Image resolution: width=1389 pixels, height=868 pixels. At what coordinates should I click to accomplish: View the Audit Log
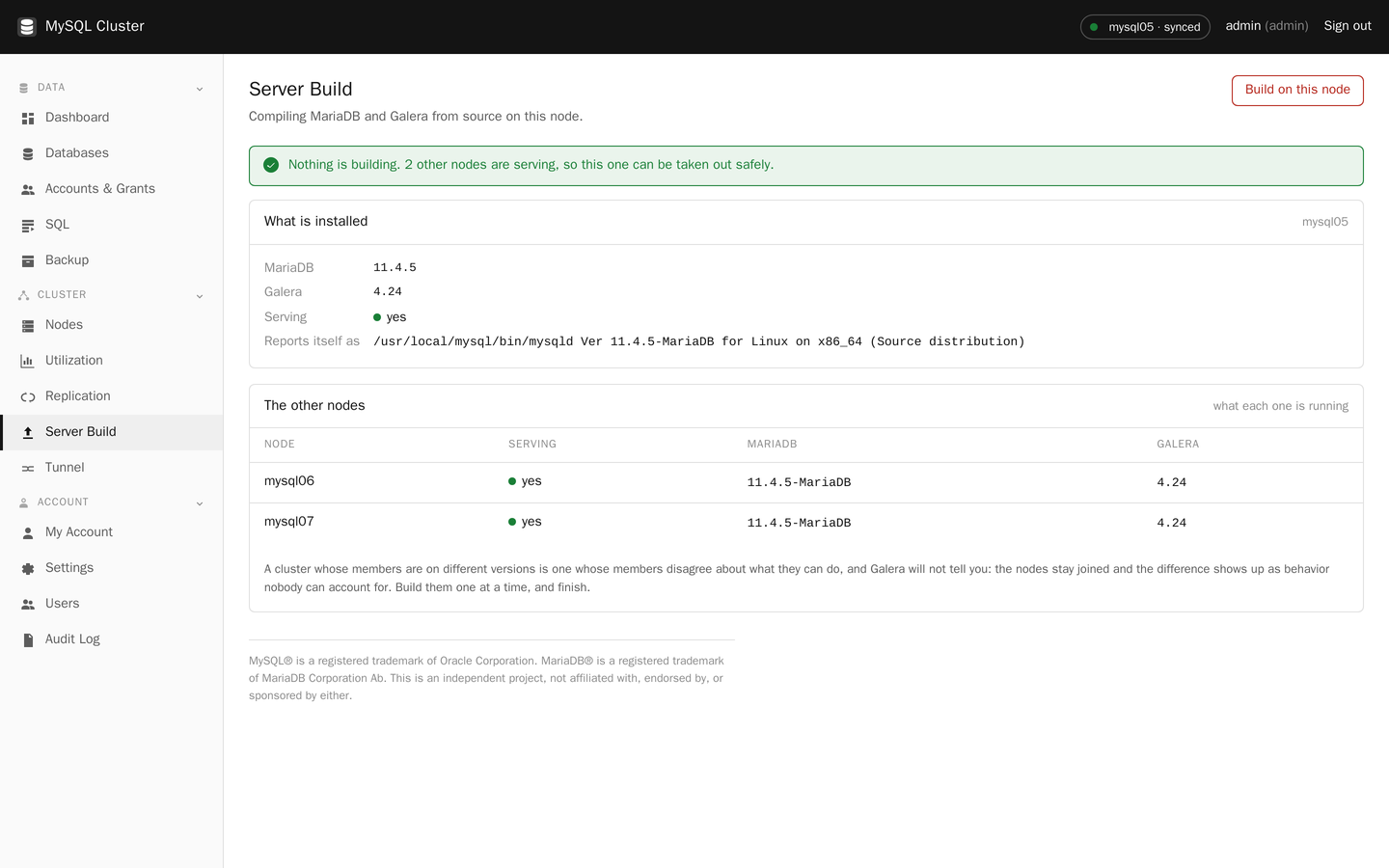click(x=112, y=639)
